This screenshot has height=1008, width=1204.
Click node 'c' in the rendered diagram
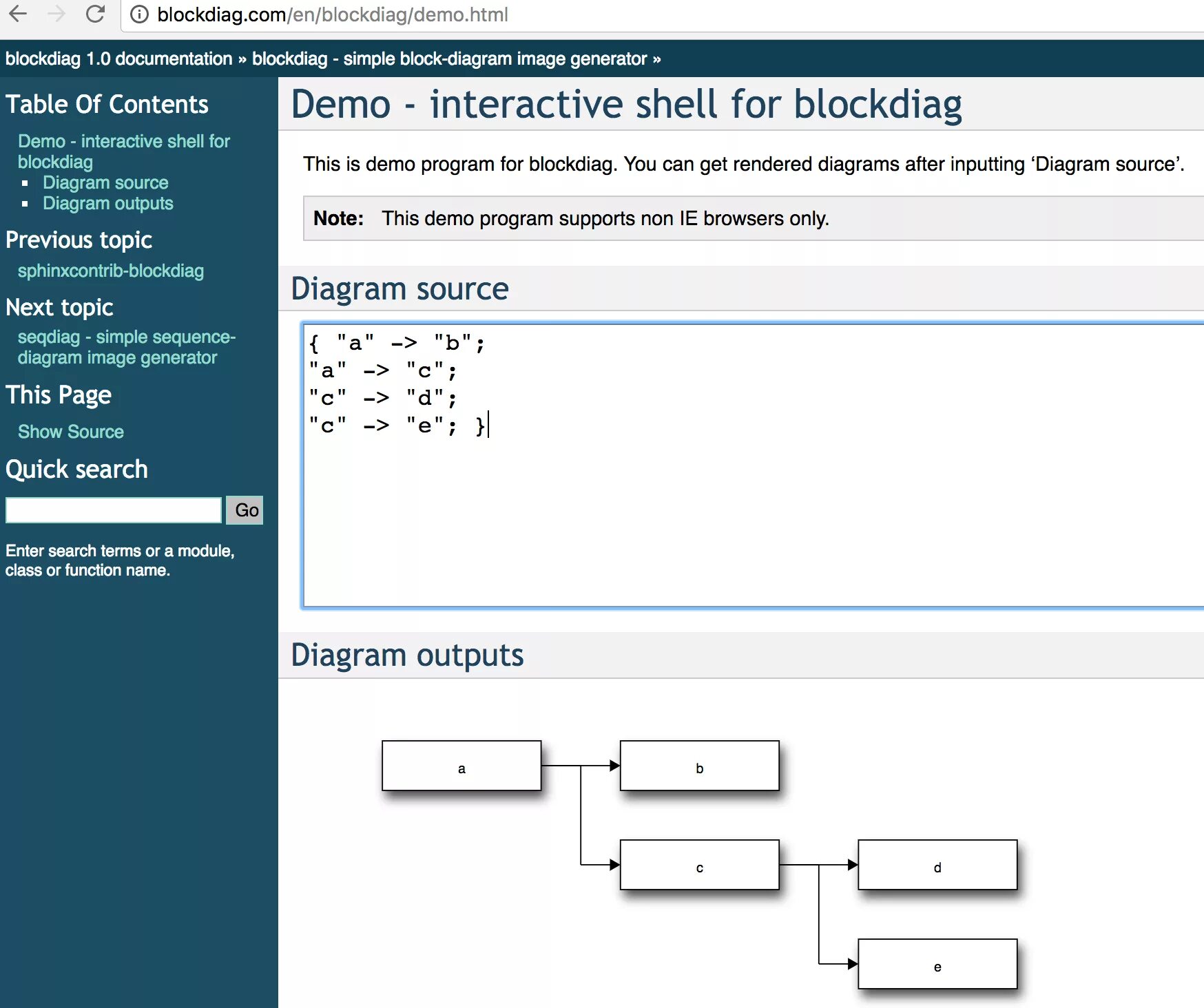click(x=700, y=865)
